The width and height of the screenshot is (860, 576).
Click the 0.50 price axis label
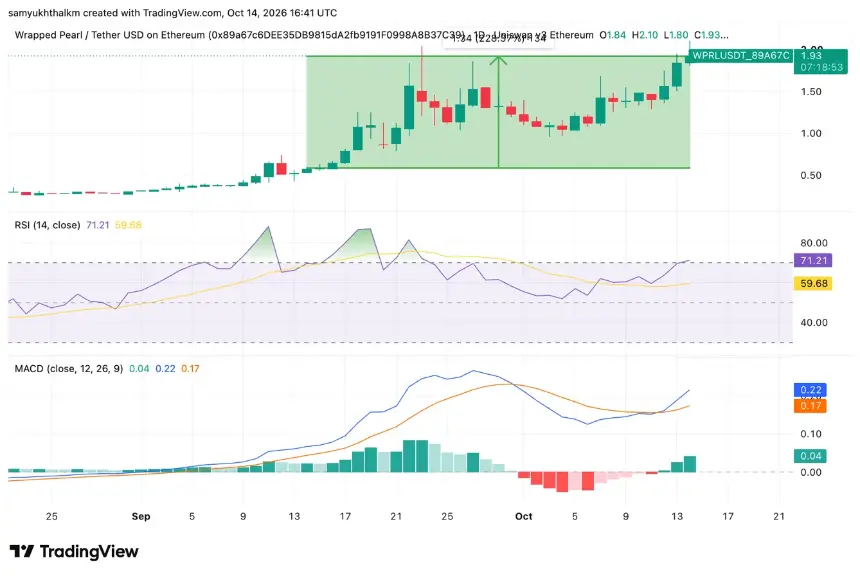click(811, 176)
